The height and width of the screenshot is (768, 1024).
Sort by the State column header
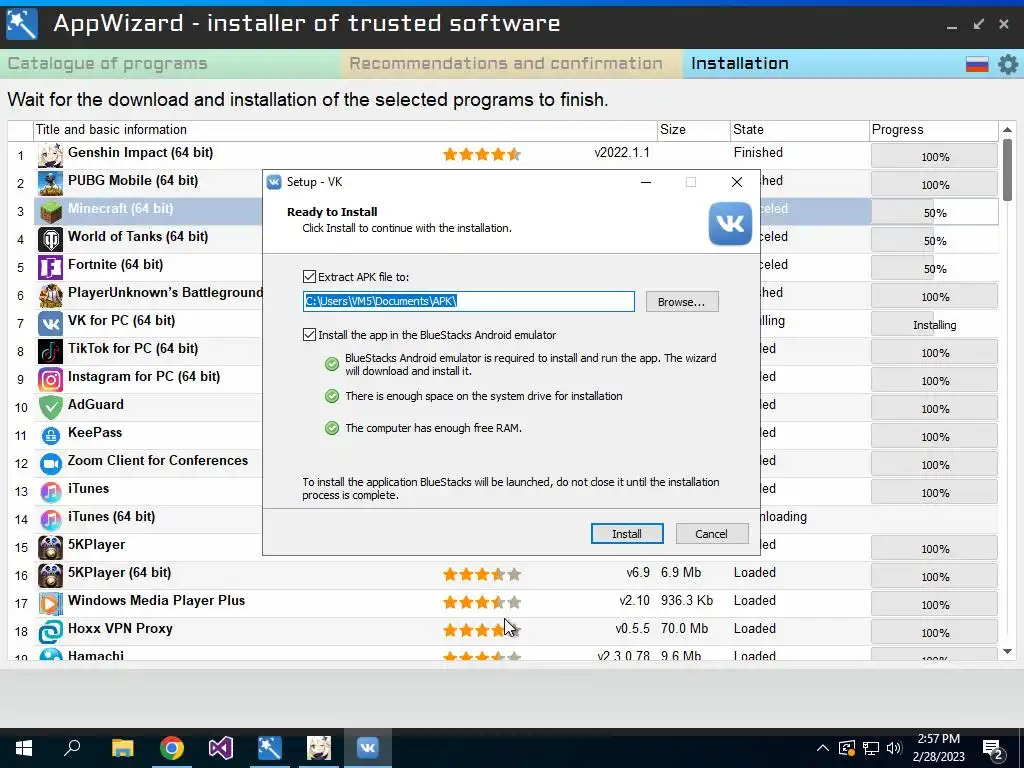(x=800, y=130)
